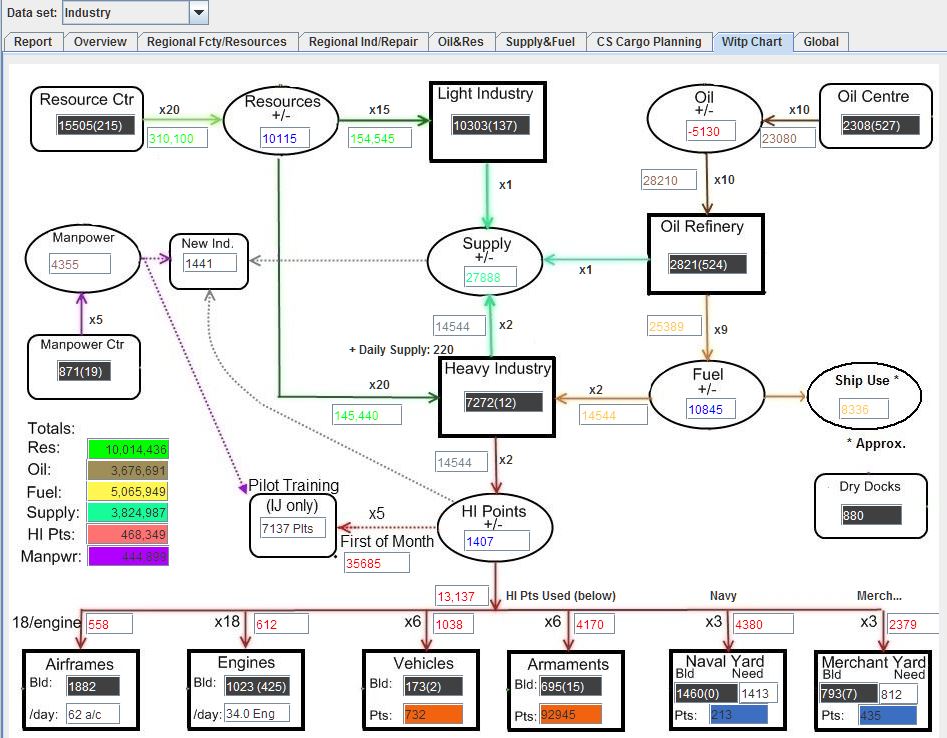Click the HI Pts Used value 13,137
947x738 pixels.
[461, 596]
